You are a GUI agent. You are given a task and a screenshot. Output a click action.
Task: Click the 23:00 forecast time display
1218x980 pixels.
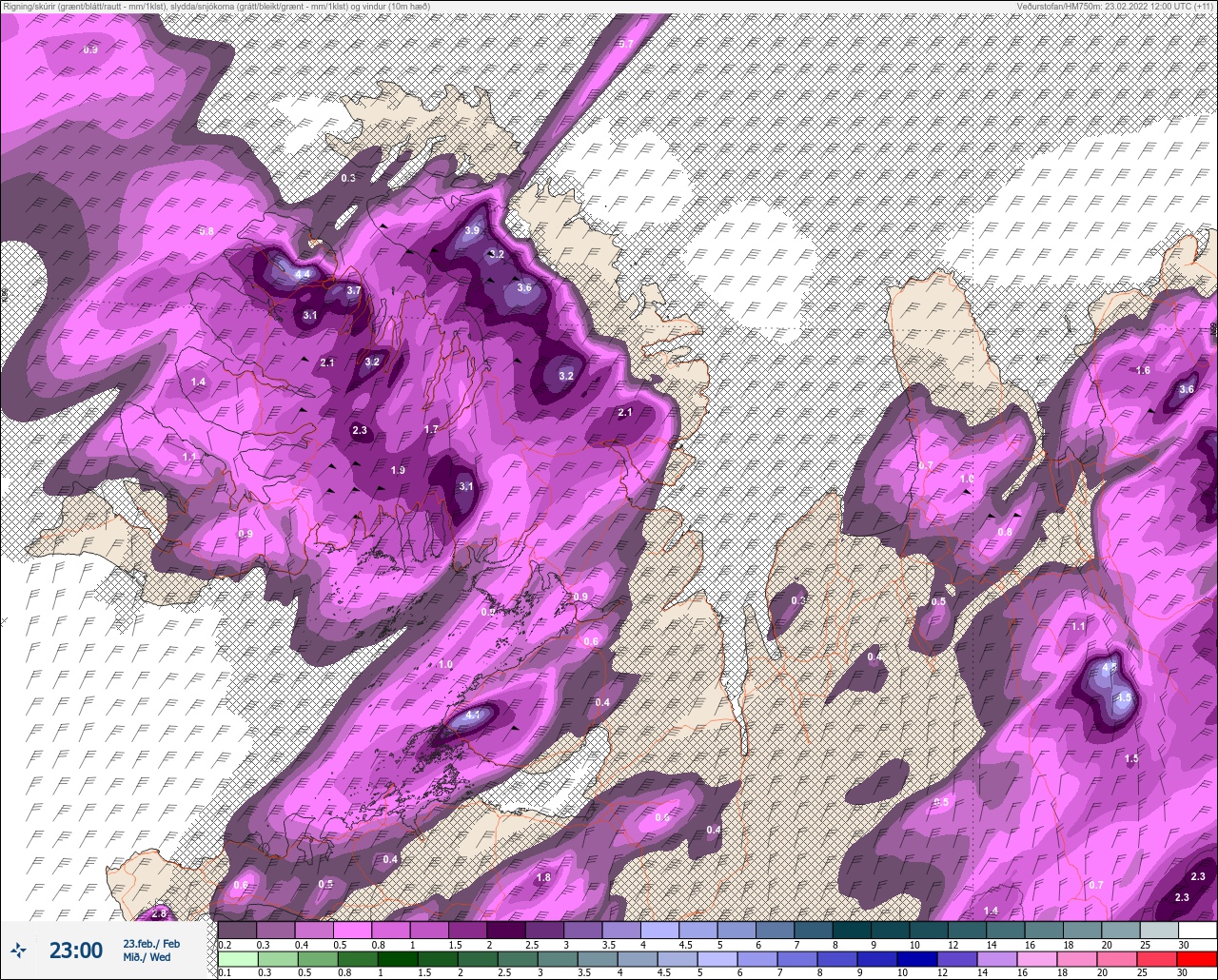[x=76, y=950]
